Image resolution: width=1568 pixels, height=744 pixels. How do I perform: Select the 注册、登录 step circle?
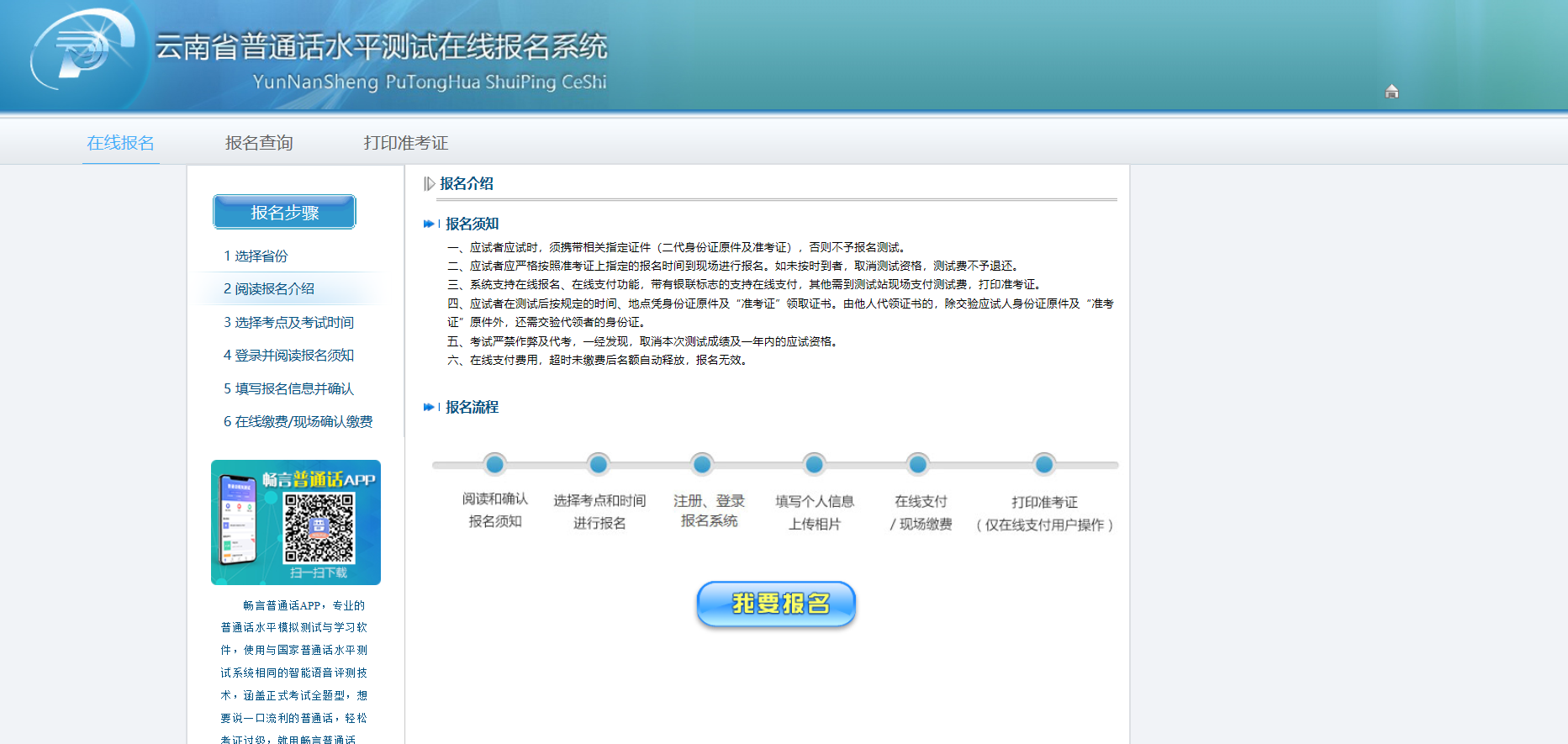point(702,464)
